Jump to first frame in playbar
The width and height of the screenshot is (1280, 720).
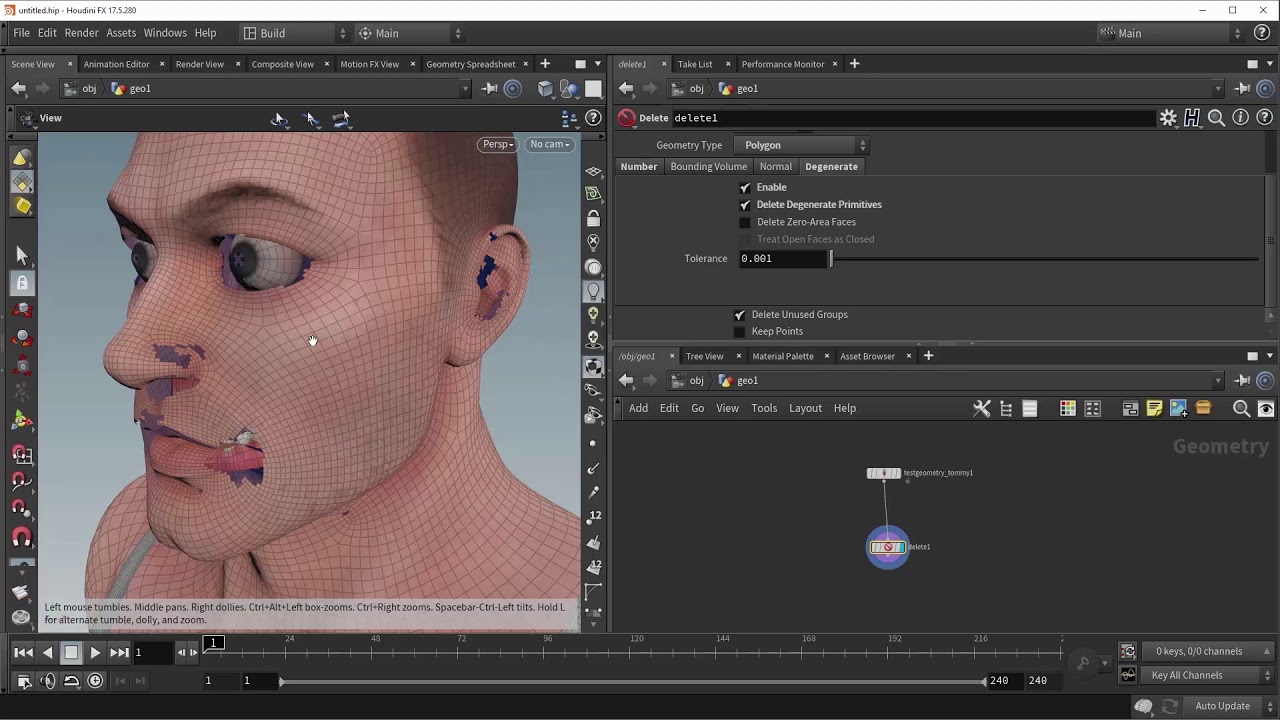tap(23, 653)
